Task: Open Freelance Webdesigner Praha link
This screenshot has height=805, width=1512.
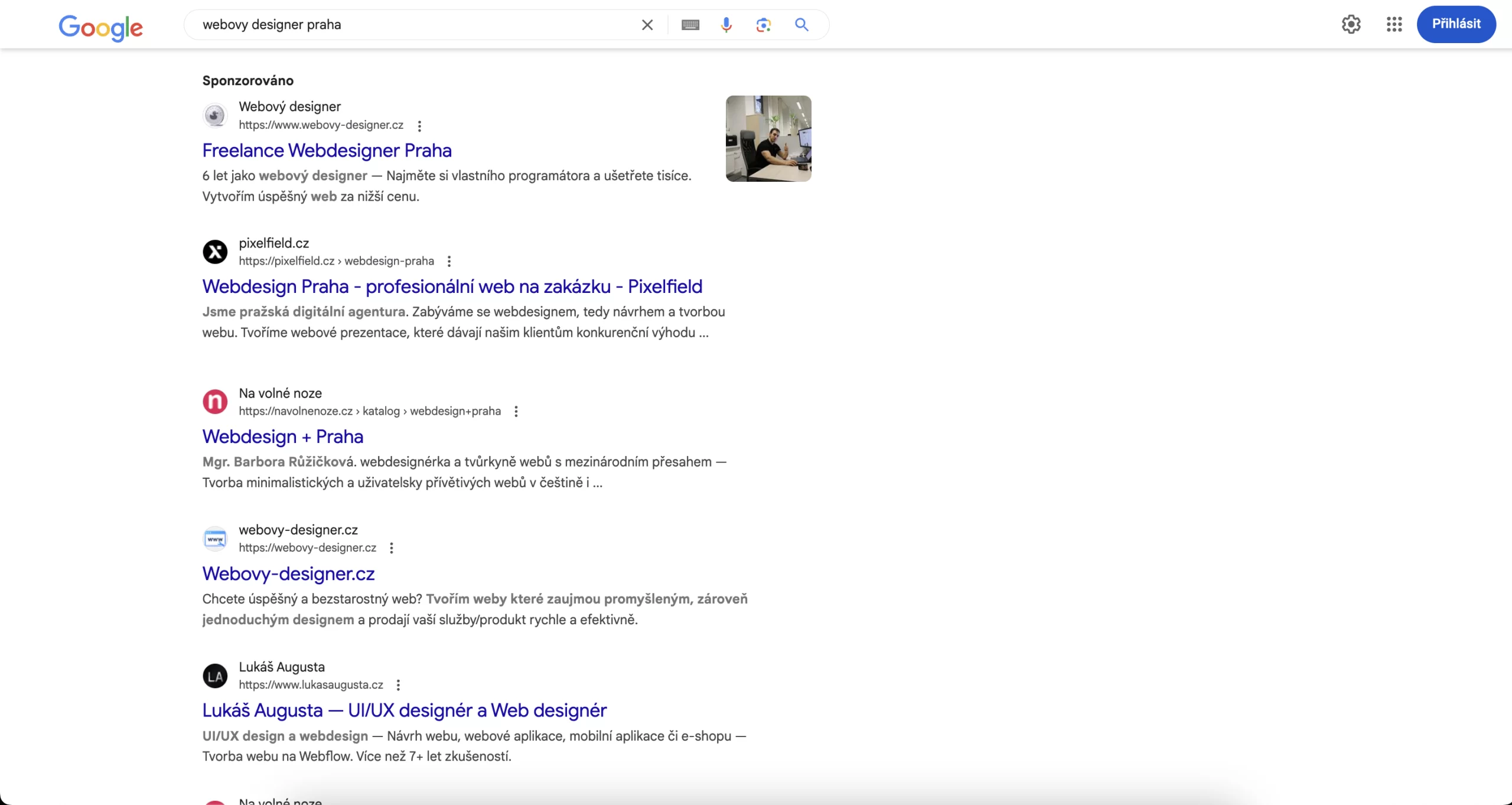Action: (327, 151)
